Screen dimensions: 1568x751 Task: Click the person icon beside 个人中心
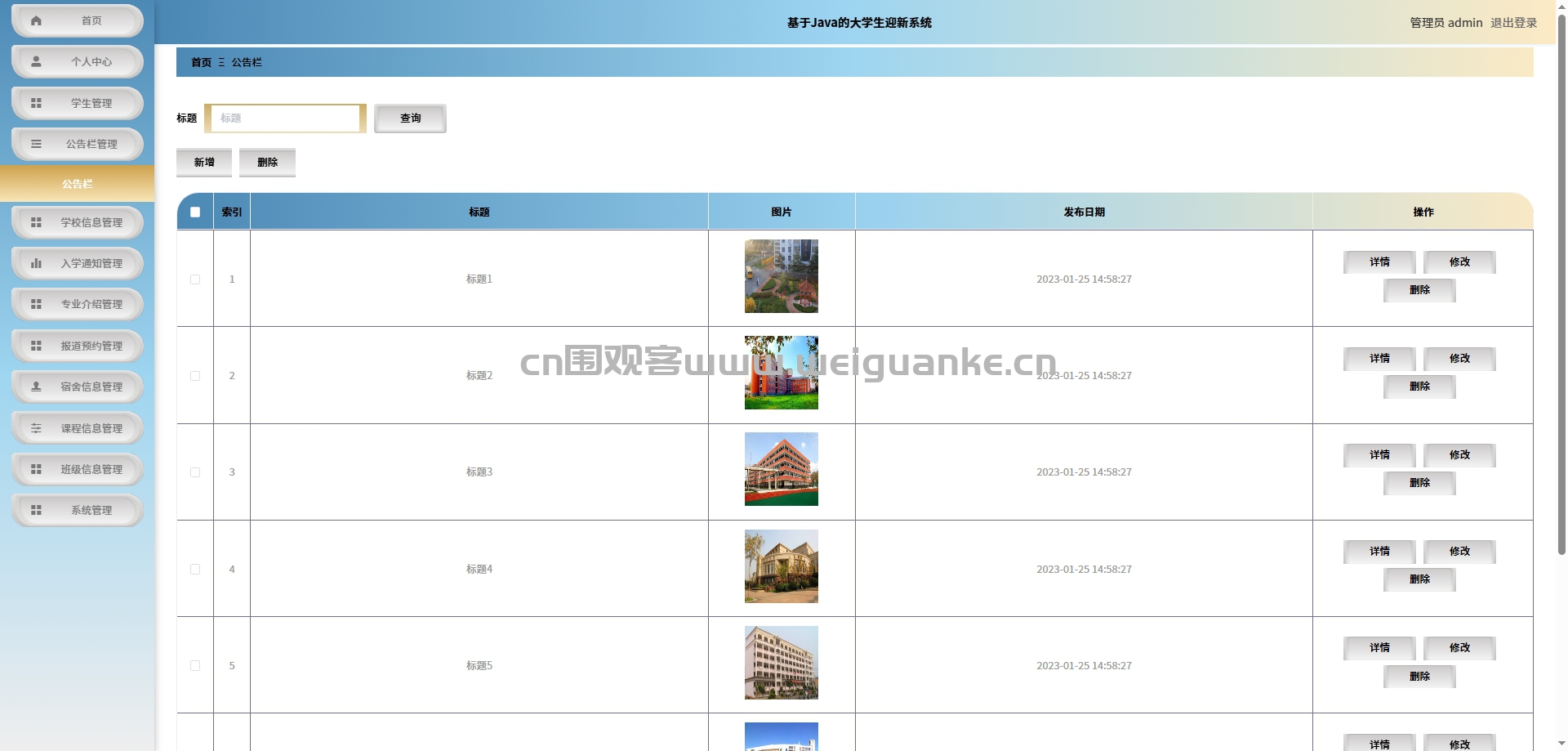click(x=36, y=61)
